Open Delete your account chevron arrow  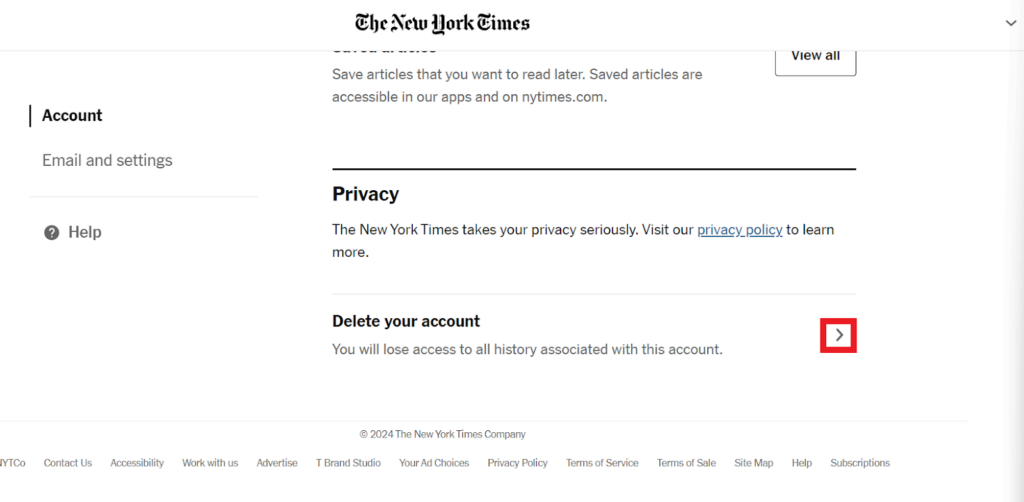coord(839,337)
